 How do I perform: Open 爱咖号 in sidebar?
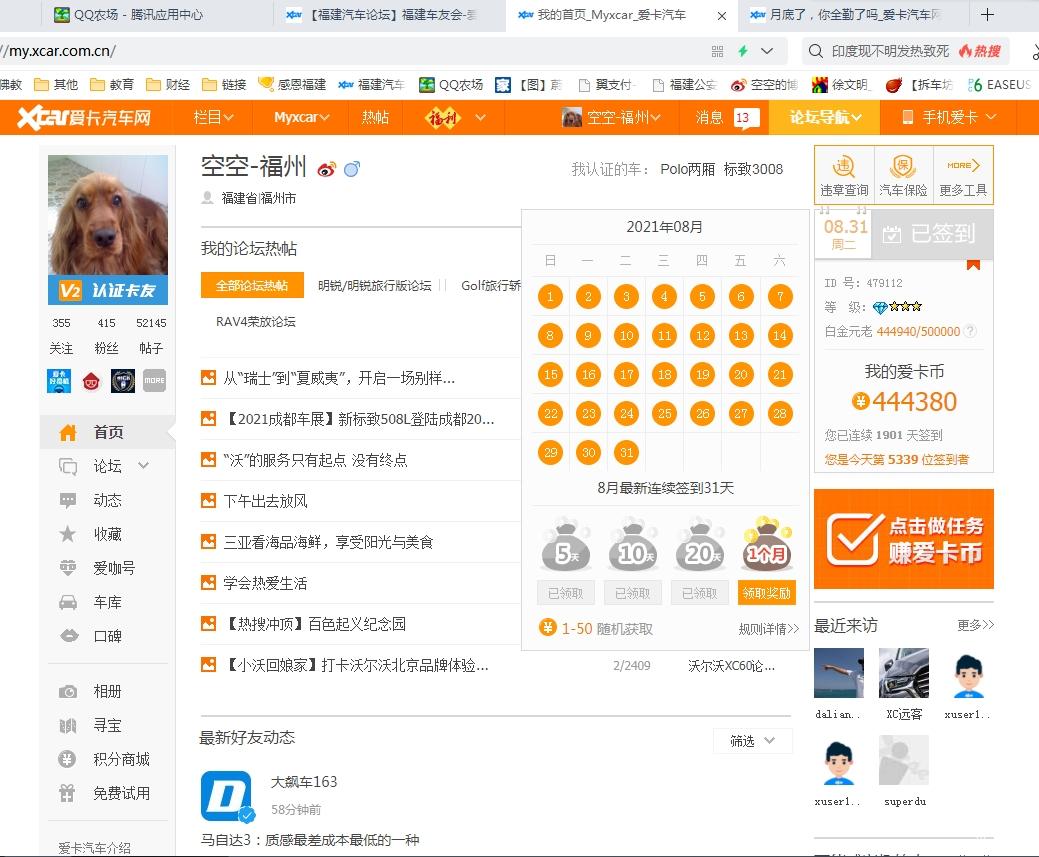(x=113, y=568)
